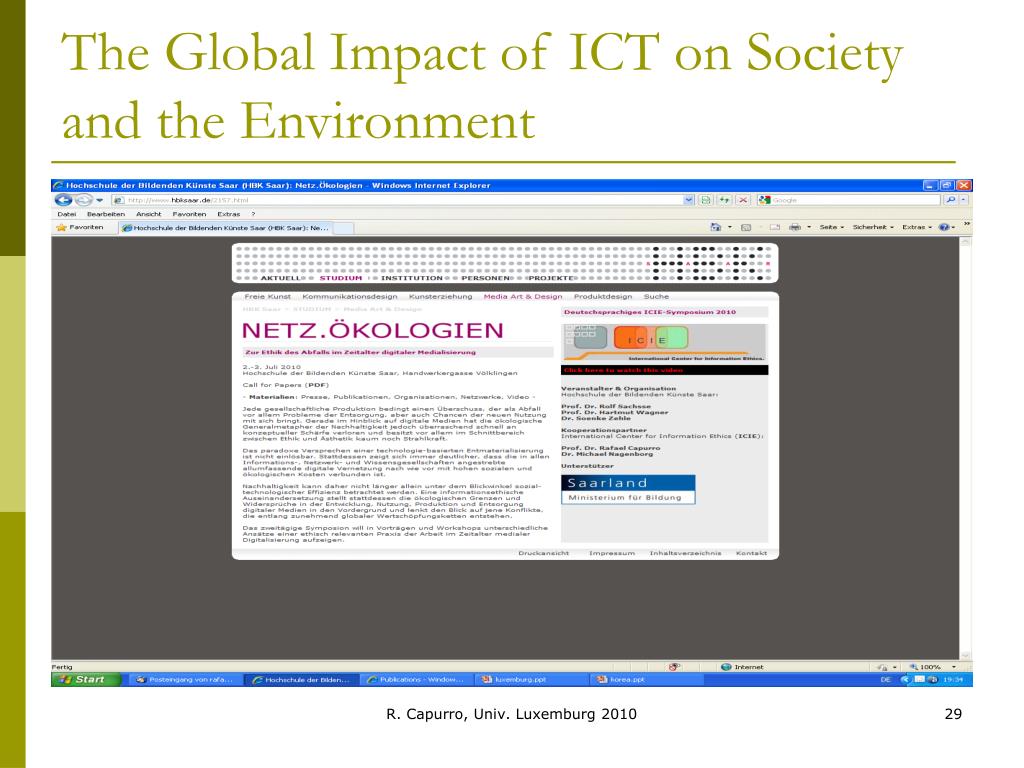
Task: Open the Kunsterziehung submenu link
Action: [x=440, y=296]
